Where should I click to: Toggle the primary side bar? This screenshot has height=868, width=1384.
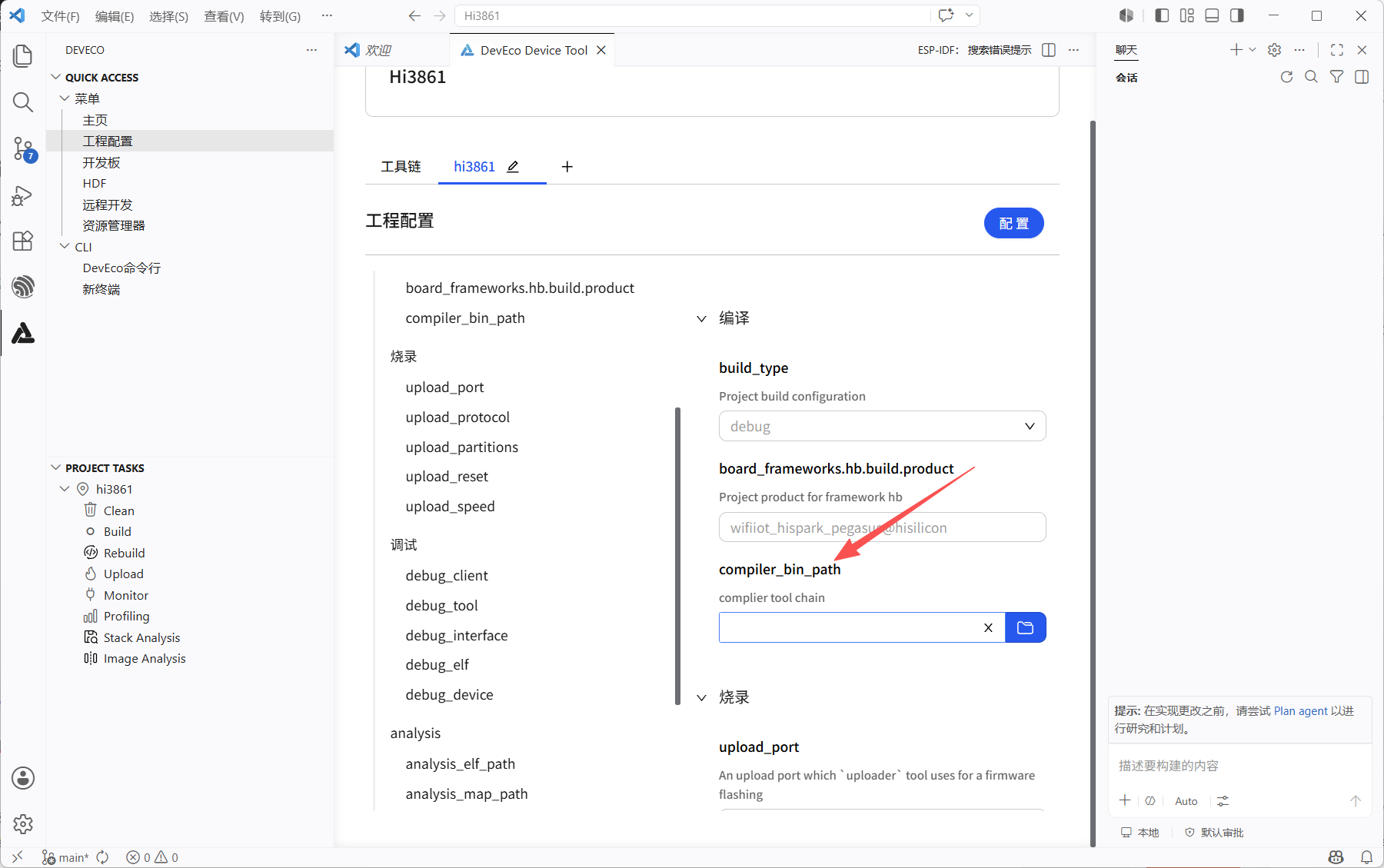coord(1162,15)
